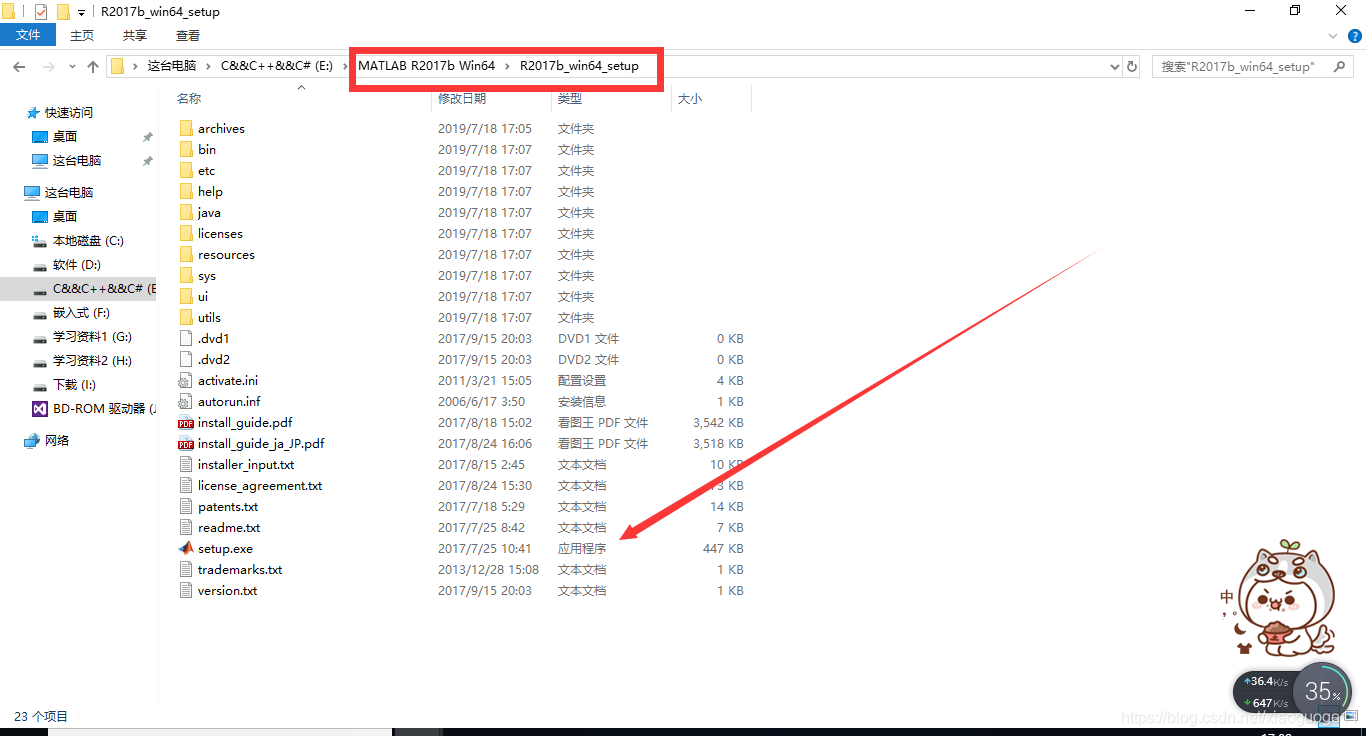Click the install_guide.pdf PDF icon
The width and height of the screenshot is (1366, 736).
186,422
